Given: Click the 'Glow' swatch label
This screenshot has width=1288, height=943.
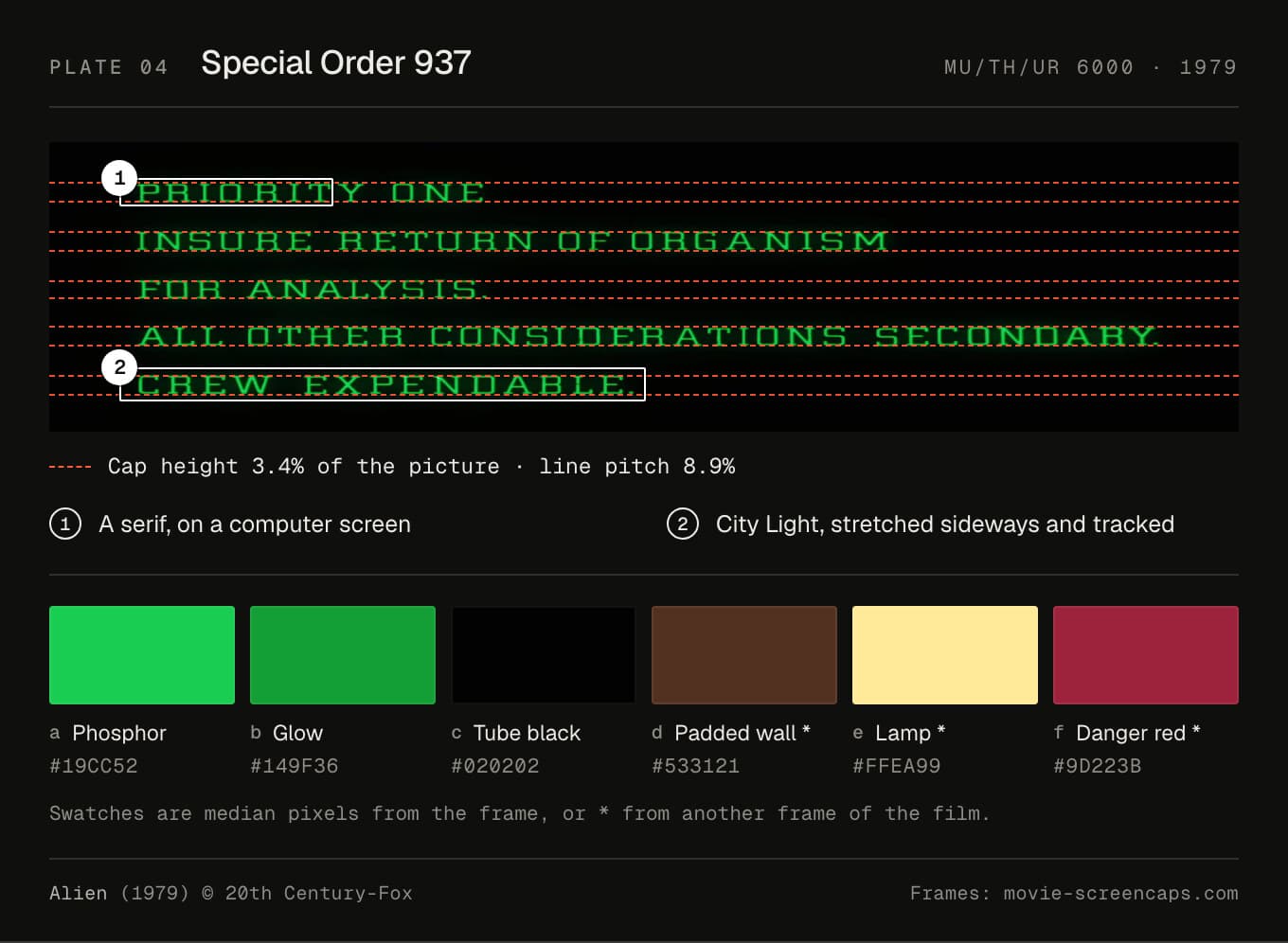Looking at the screenshot, I should pos(297,733).
